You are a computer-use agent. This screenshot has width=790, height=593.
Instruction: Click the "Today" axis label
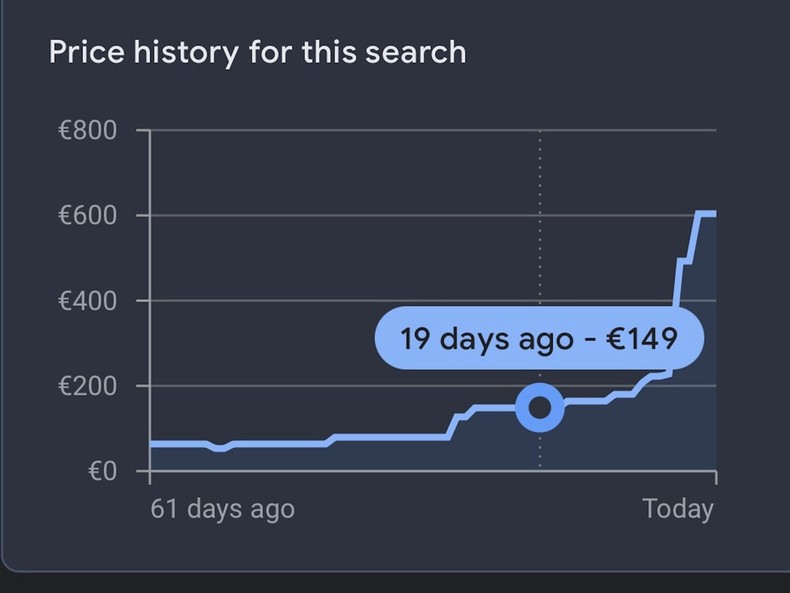[678, 509]
